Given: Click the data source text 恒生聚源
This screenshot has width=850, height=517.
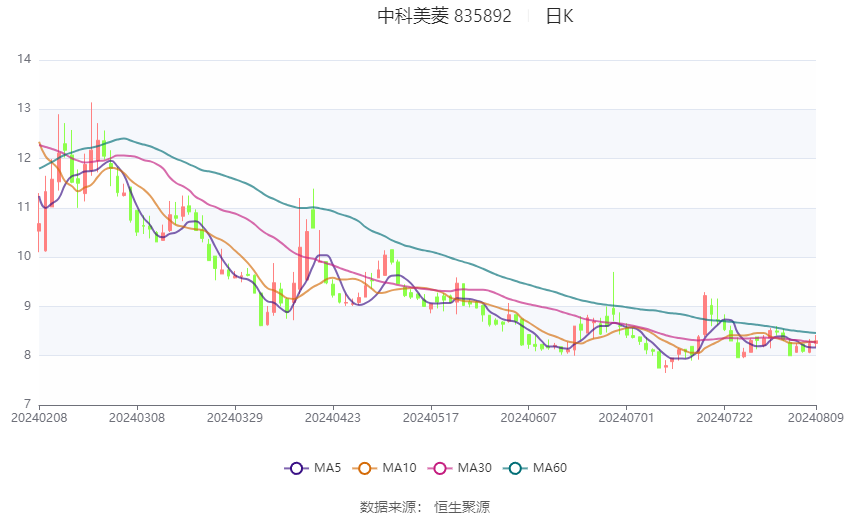Looking at the screenshot, I should tap(462, 507).
